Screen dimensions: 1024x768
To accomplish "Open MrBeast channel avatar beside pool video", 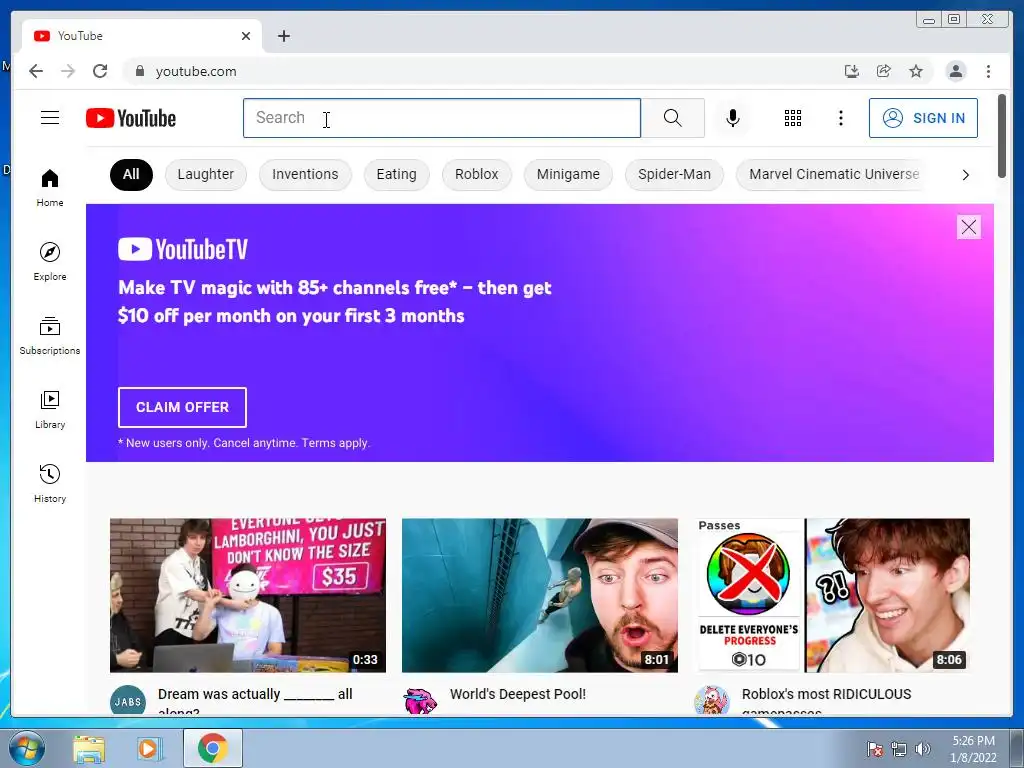I will [x=420, y=700].
